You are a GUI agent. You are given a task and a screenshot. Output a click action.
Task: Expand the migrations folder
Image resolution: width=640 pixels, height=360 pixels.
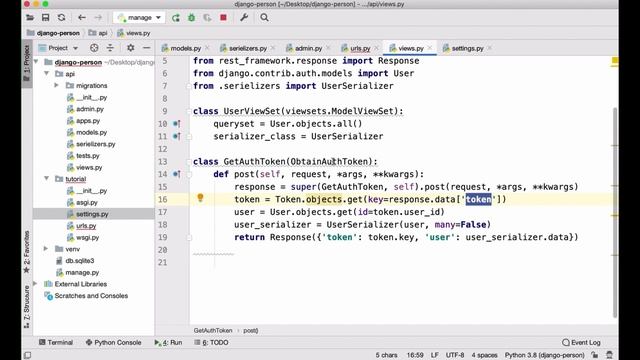56,85
